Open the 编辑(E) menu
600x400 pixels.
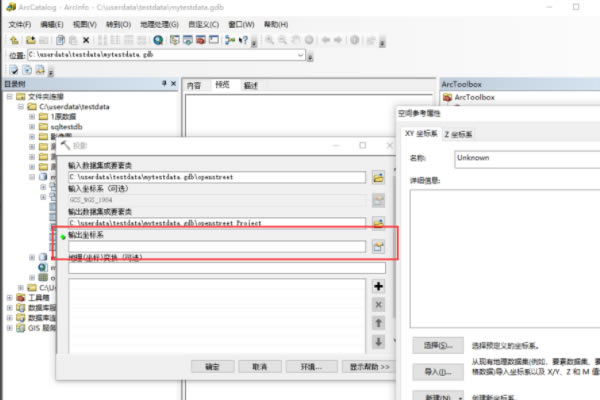[52, 24]
